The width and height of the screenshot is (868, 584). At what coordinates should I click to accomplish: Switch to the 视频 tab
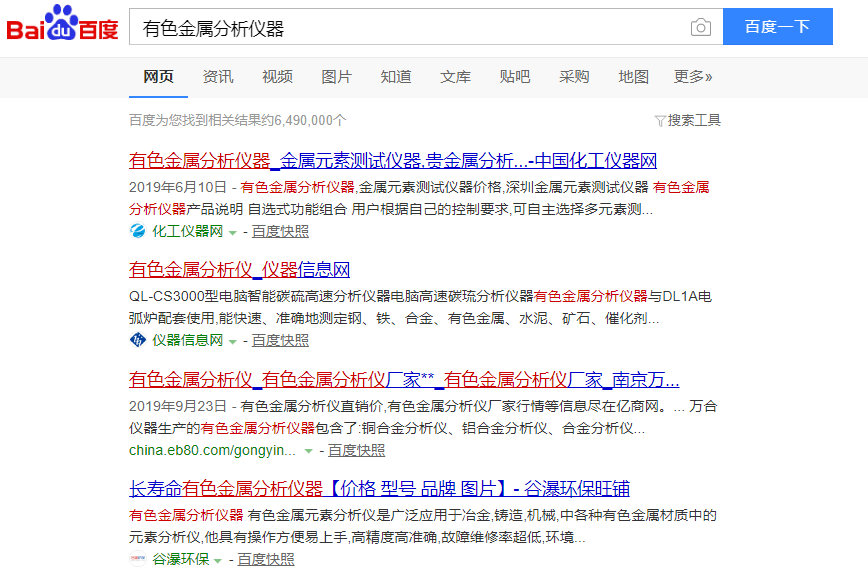click(277, 76)
